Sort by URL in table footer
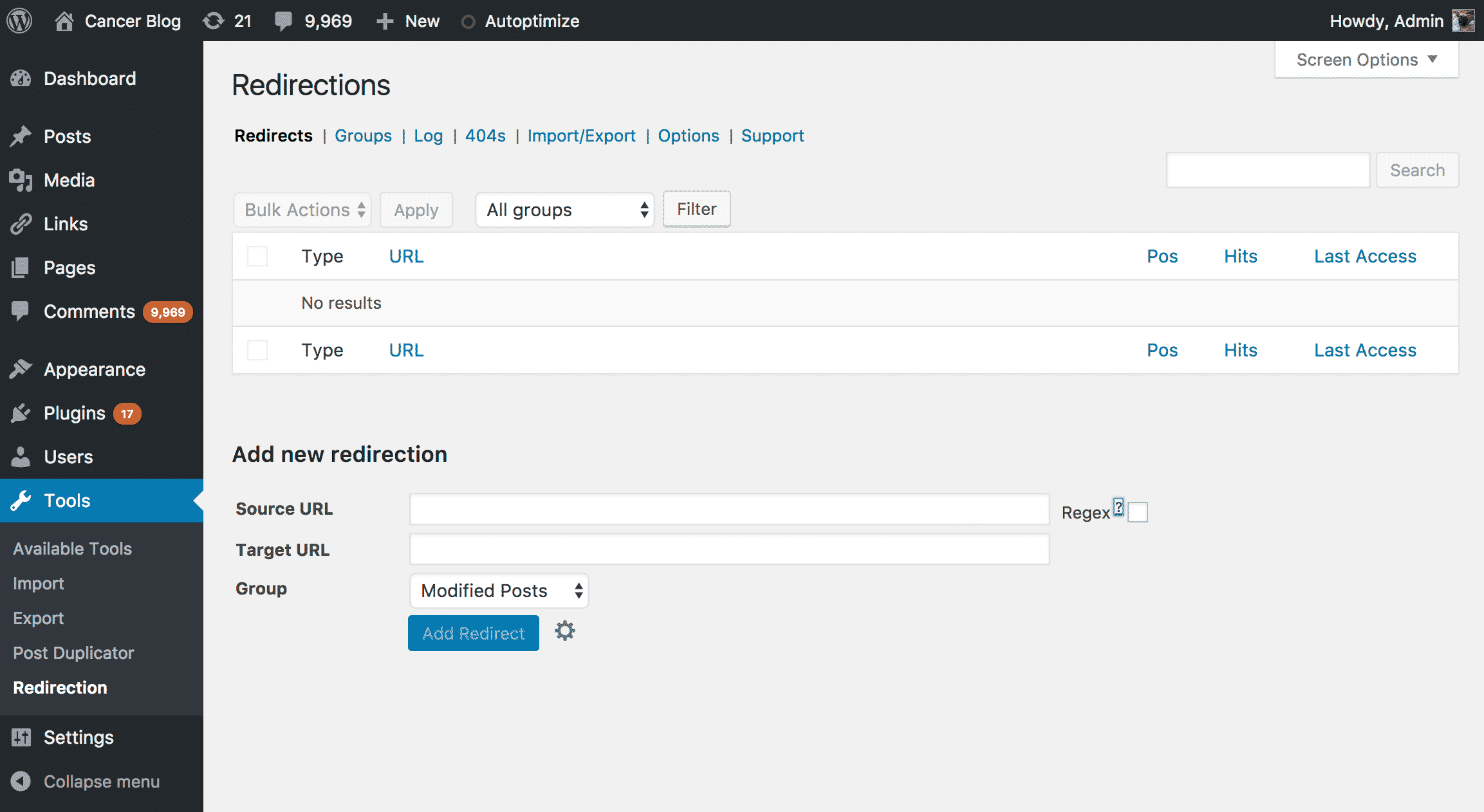The width and height of the screenshot is (1484, 812). 406,350
